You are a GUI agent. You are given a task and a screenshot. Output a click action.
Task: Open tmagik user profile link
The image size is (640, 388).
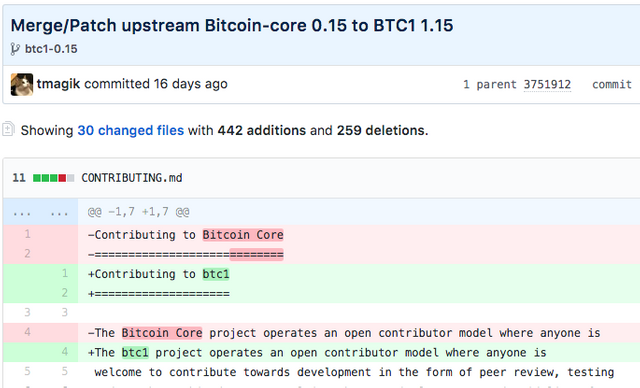pos(58,84)
